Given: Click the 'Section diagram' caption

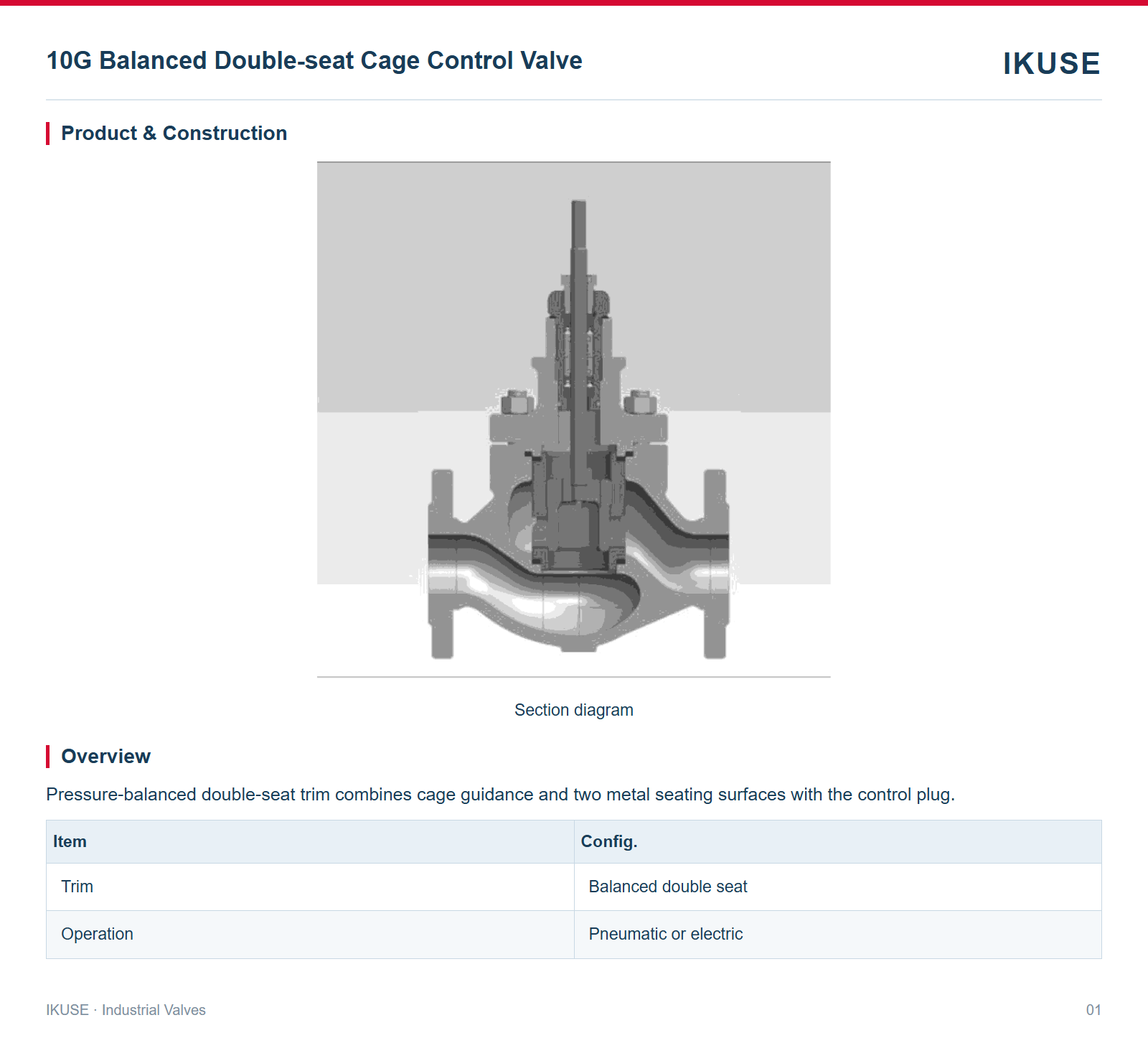Looking at the screenshot, I should 574,710.
